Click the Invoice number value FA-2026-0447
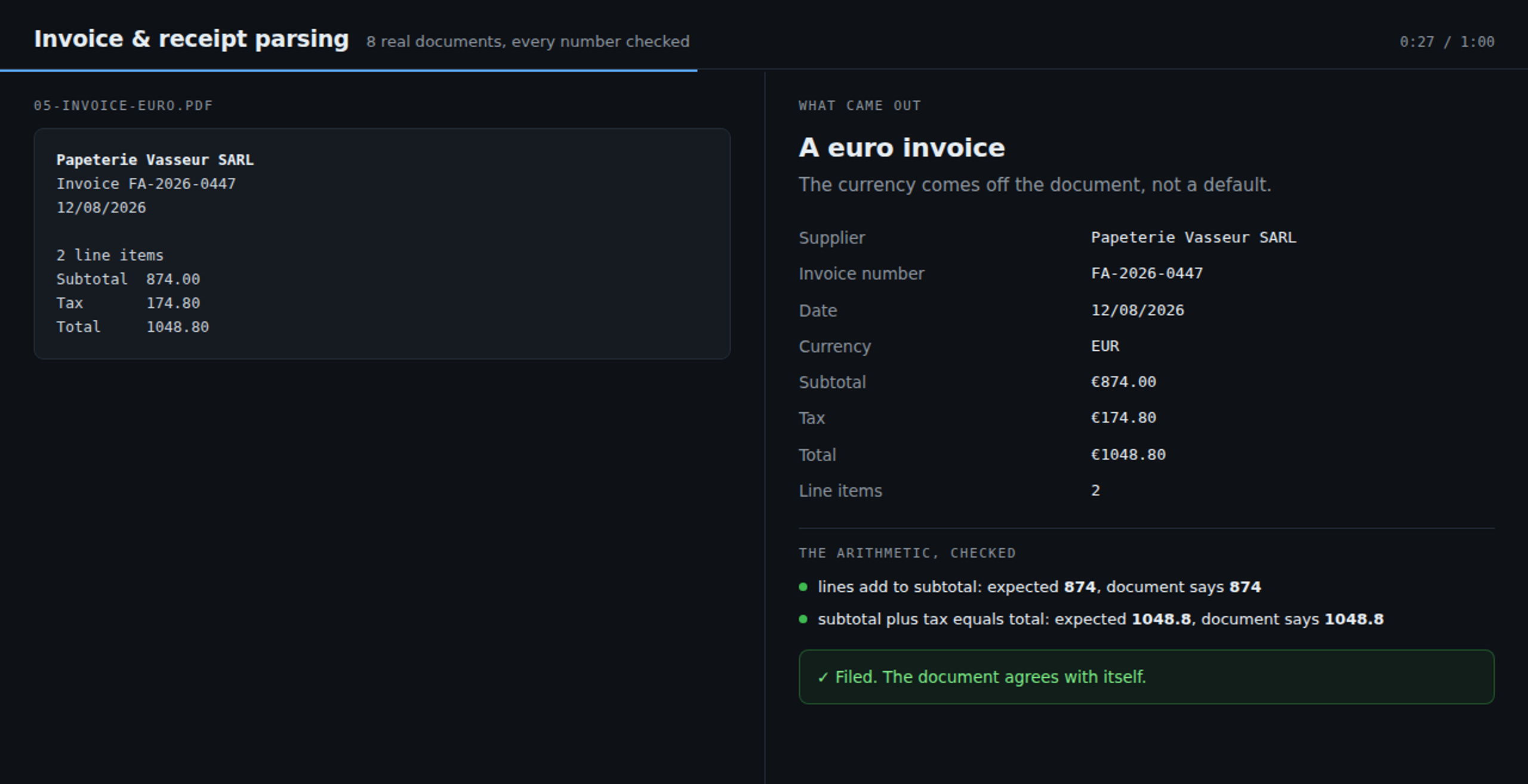Image resolution: width=1528 pixels, height=784 pixels. pyautogui.click(x=1147, y=273)
